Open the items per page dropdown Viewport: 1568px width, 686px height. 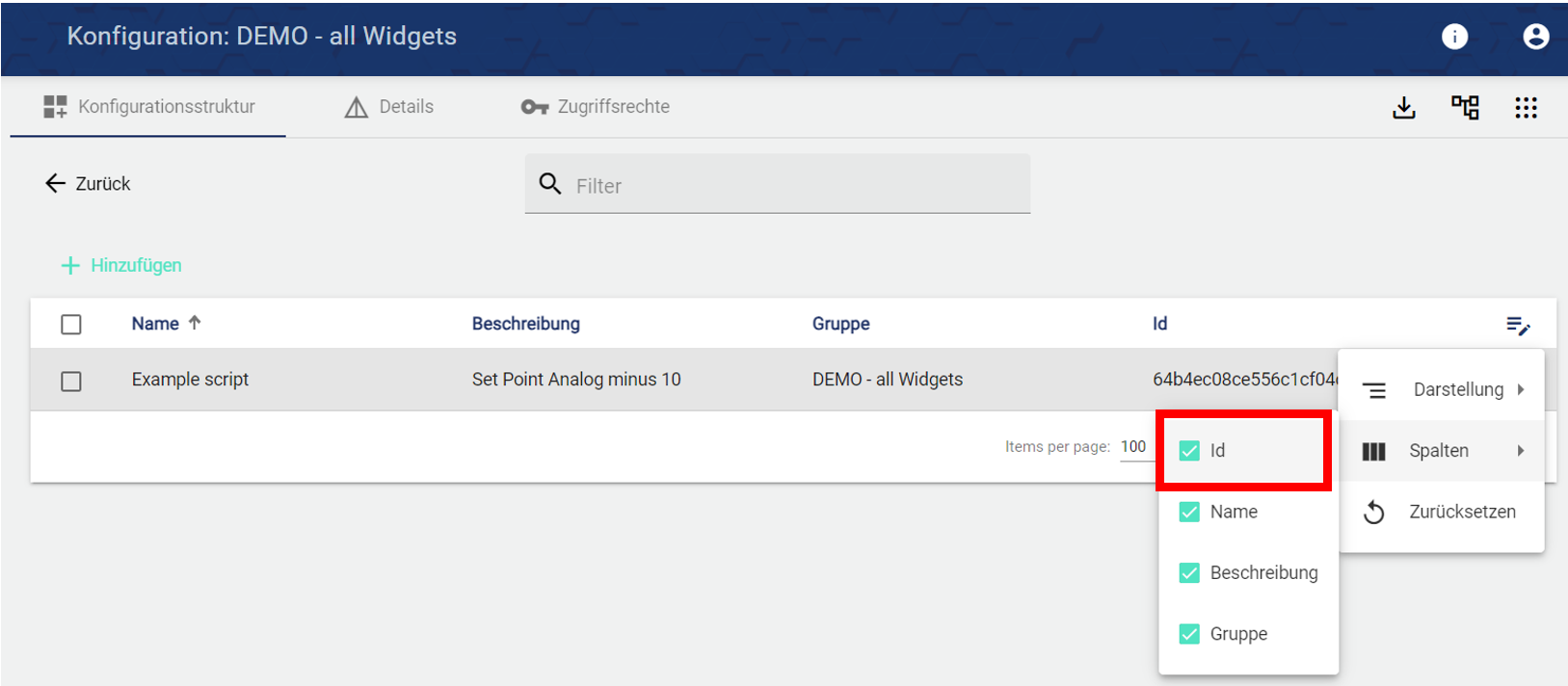(x=1134, y=447)
